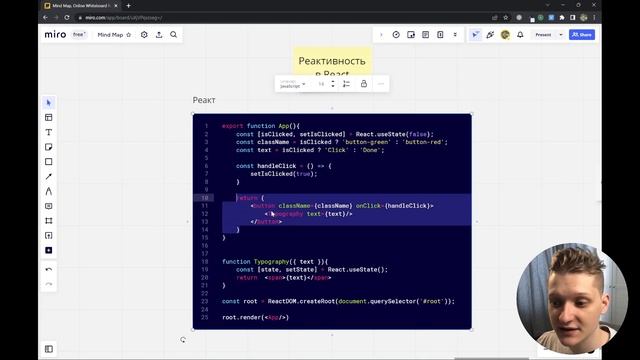
Task: Expand the collapsed toolbar arrow
Action: (x=381, y=35)
